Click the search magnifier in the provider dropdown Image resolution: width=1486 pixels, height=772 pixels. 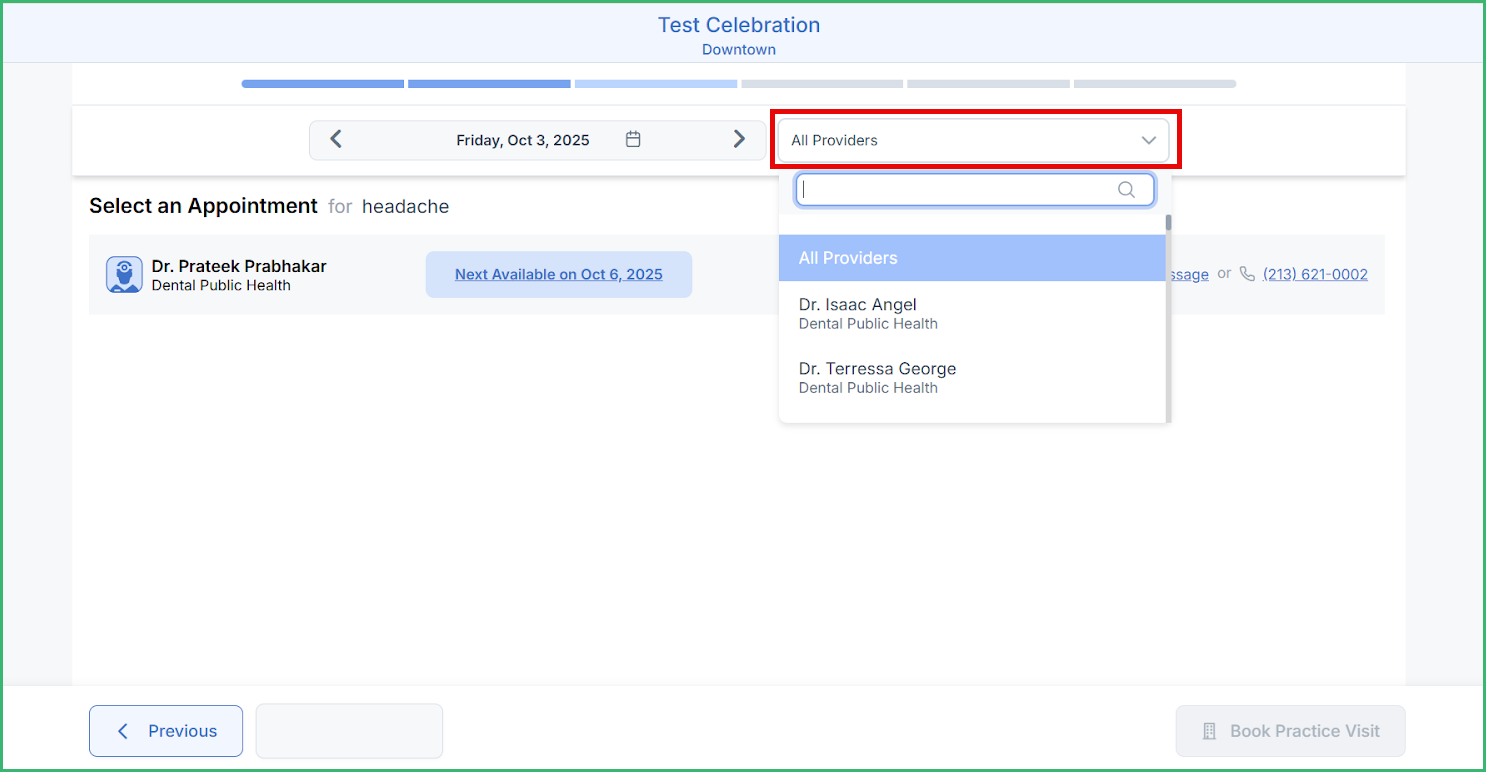click(1126, 189)
